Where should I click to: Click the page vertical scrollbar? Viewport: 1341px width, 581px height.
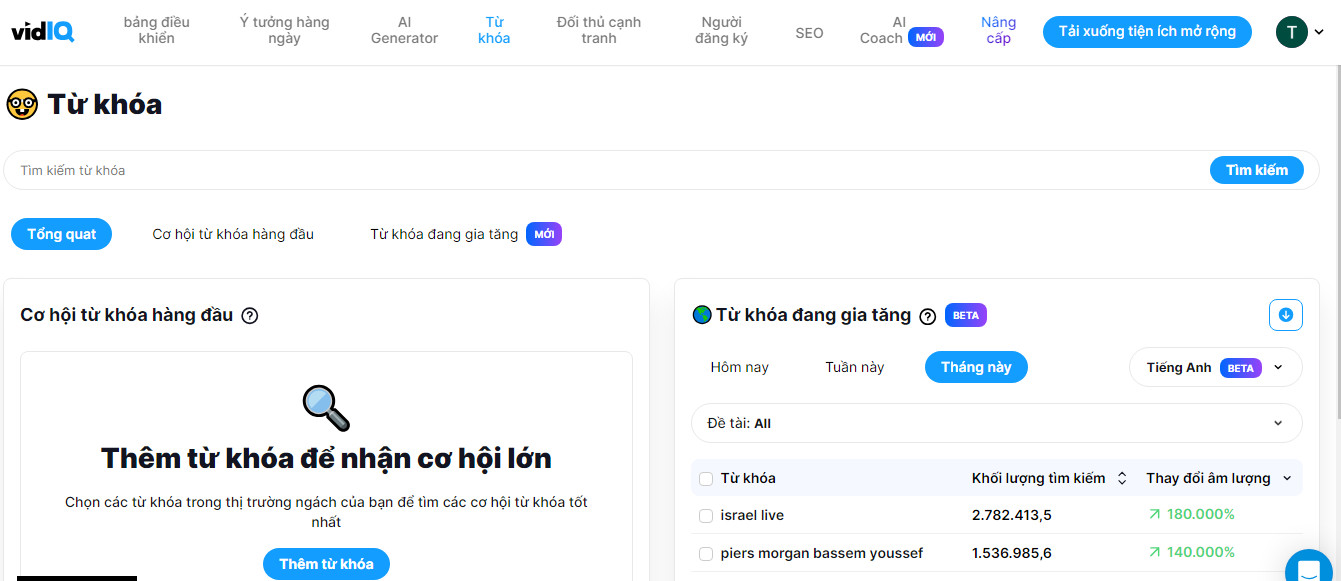pyautogui.click(x=1337, y=240)
